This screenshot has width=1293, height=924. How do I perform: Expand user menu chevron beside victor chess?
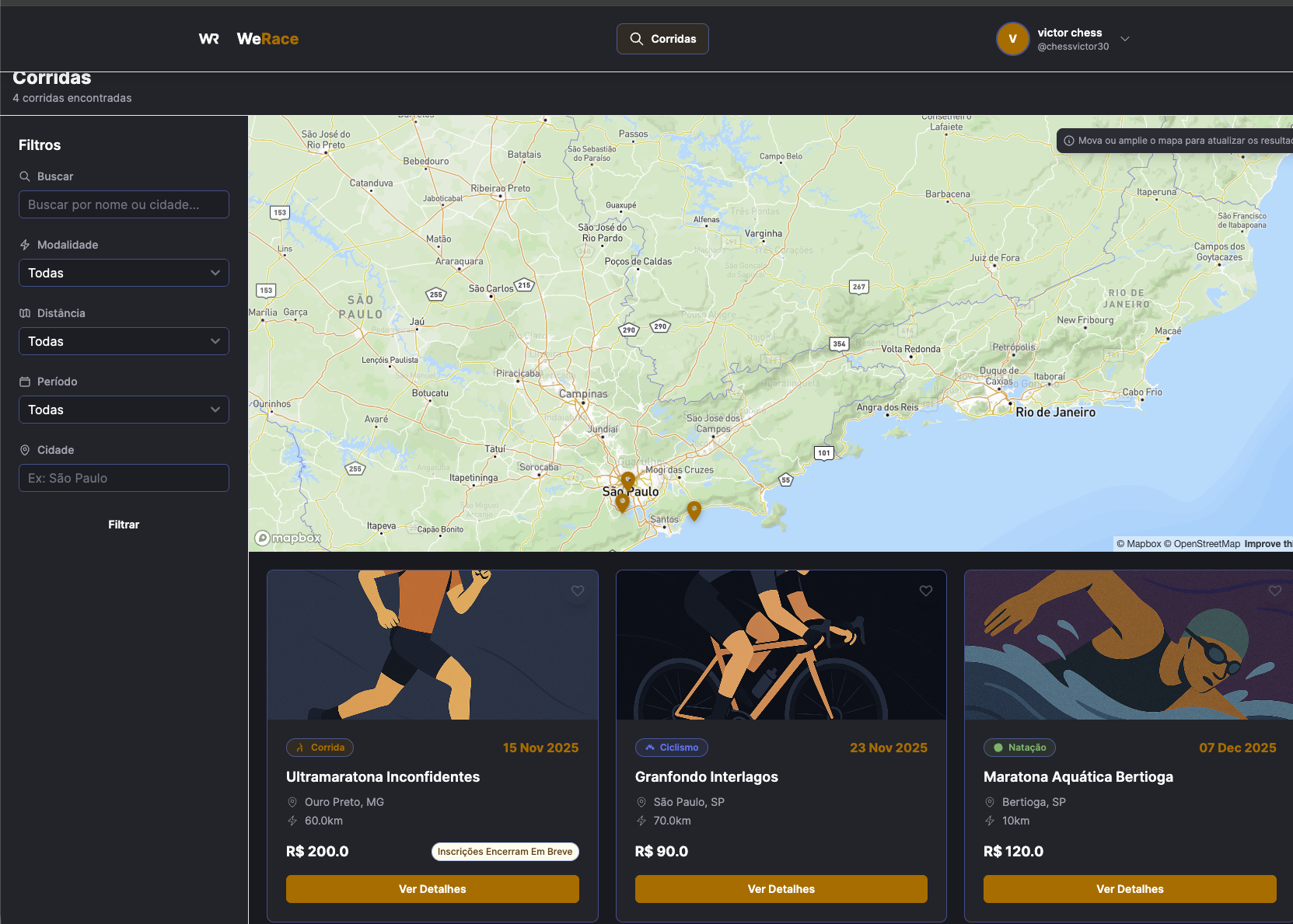click(x=1124, y=39)
